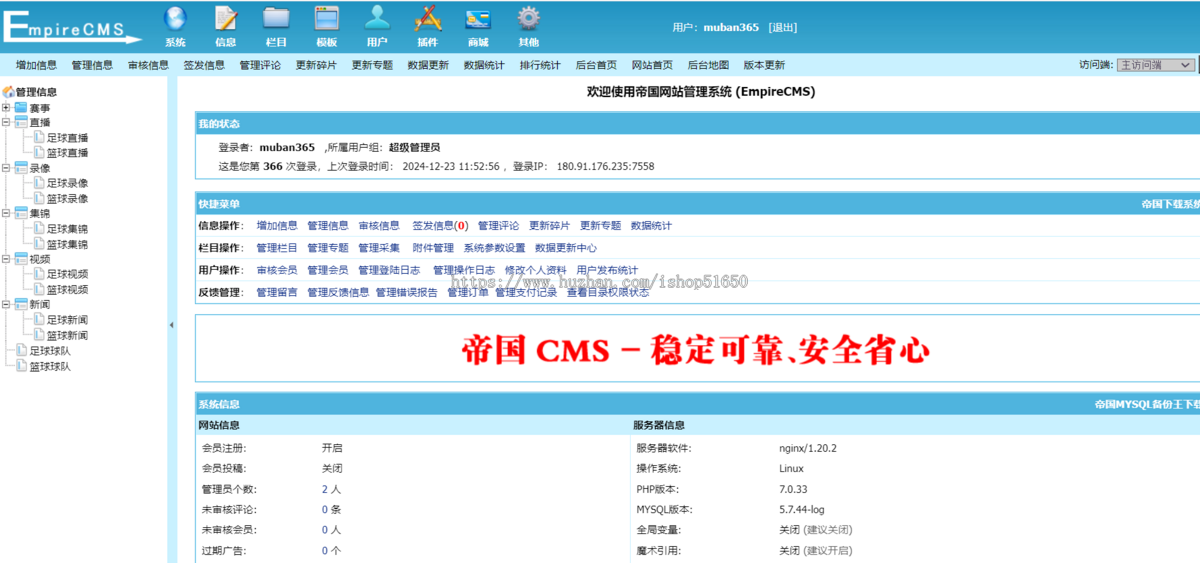This screenshot has height=563, width=1200.
Task: Click the 足球球队 page icon
Action: (22, 351)
